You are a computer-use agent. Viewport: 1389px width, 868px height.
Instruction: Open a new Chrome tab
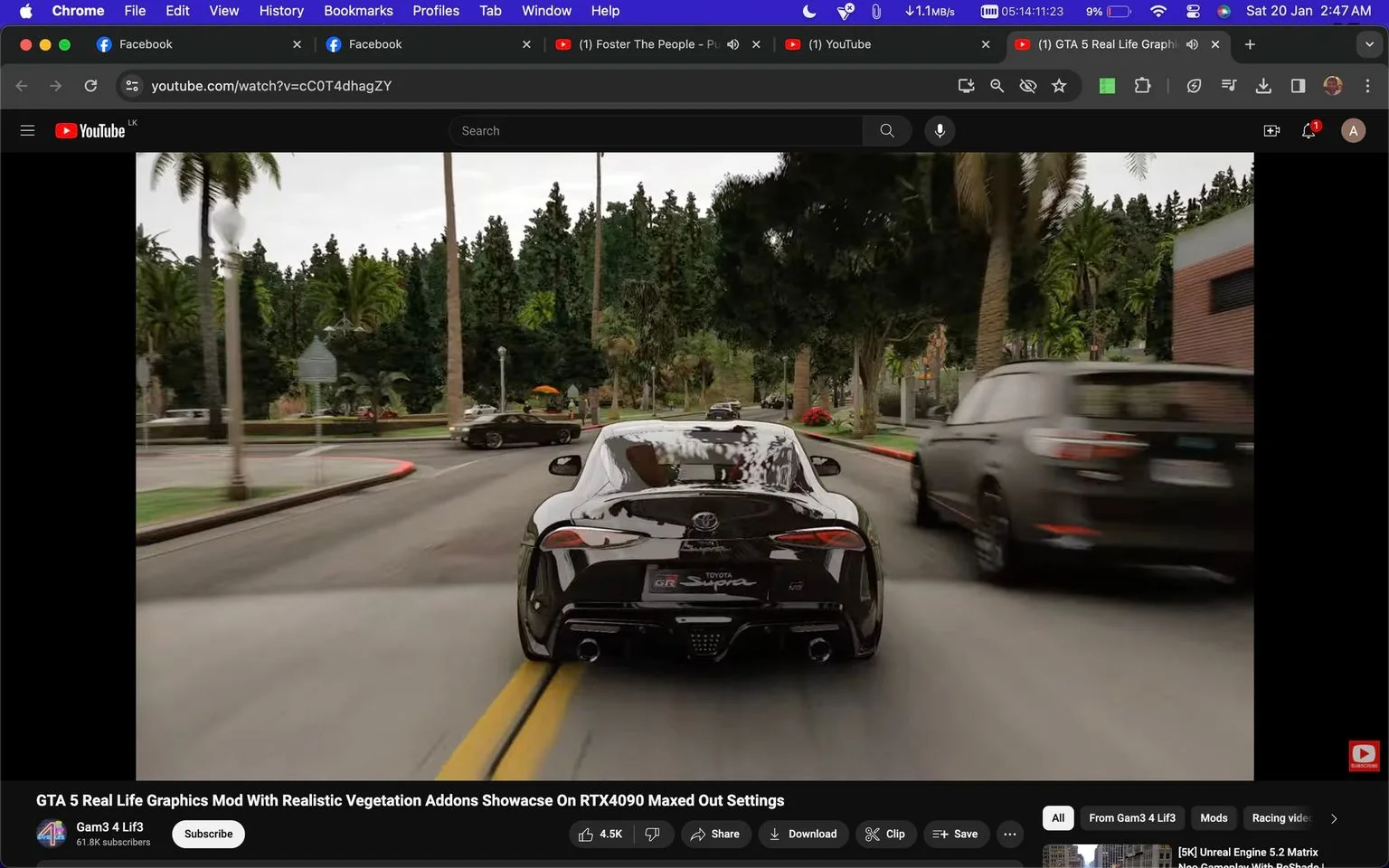pyautogui.click(x=1250, y=44)
